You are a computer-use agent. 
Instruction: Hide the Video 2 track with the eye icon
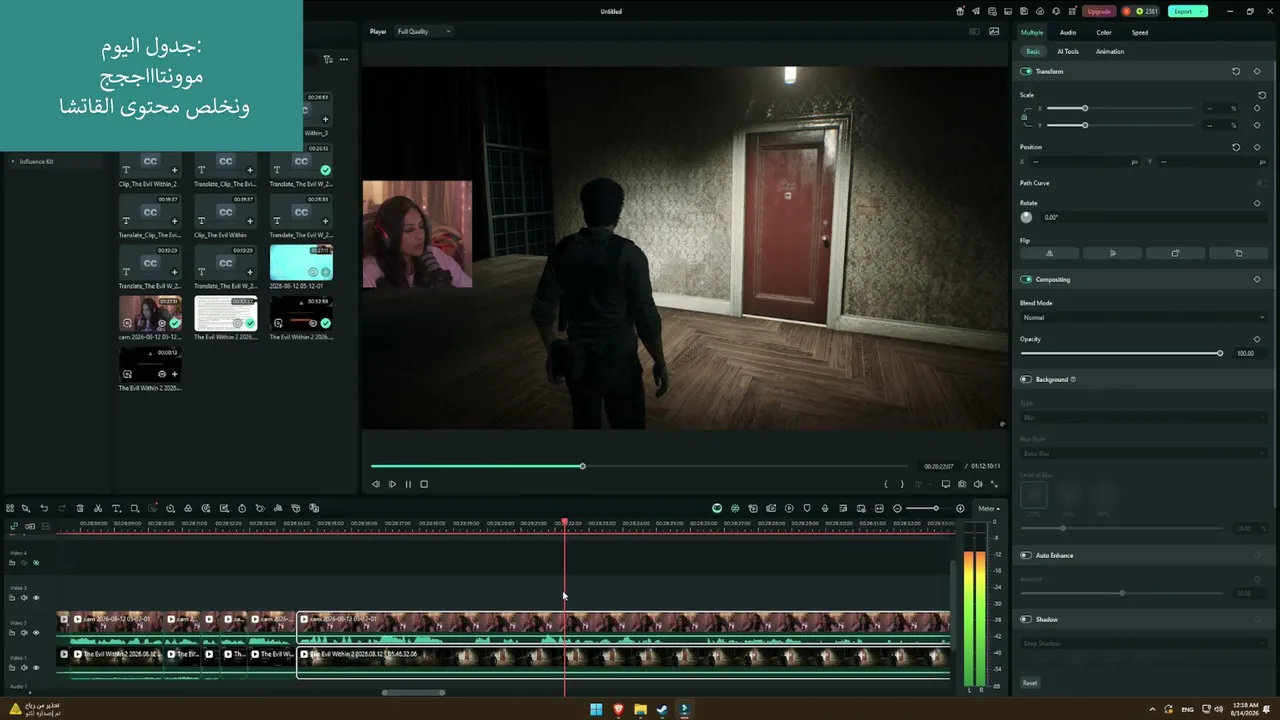click(36, 633)
